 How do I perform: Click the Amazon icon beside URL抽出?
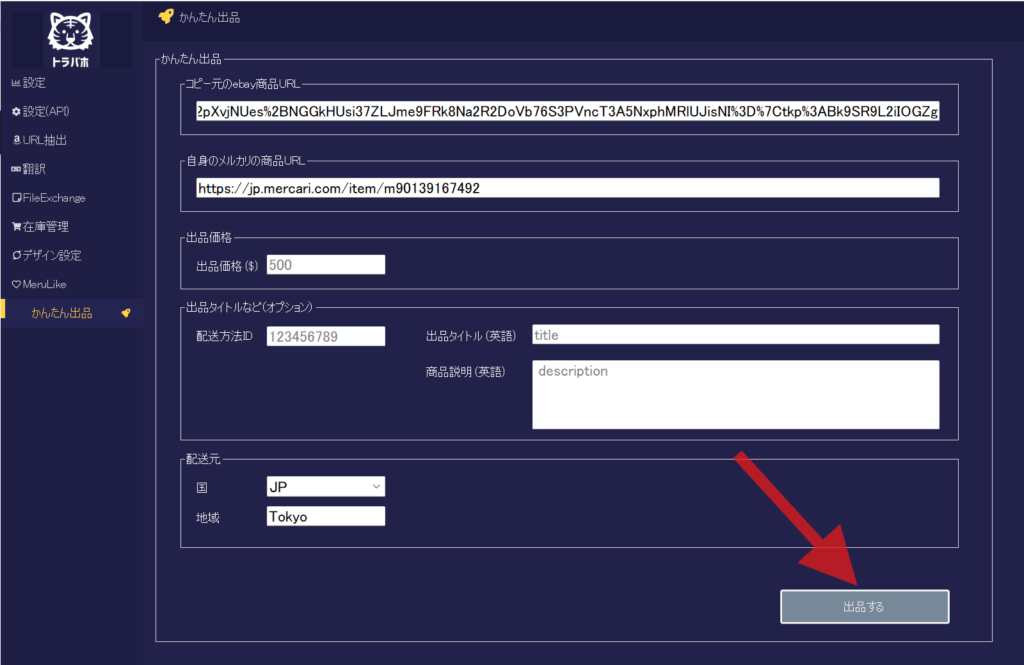[15, 140]
